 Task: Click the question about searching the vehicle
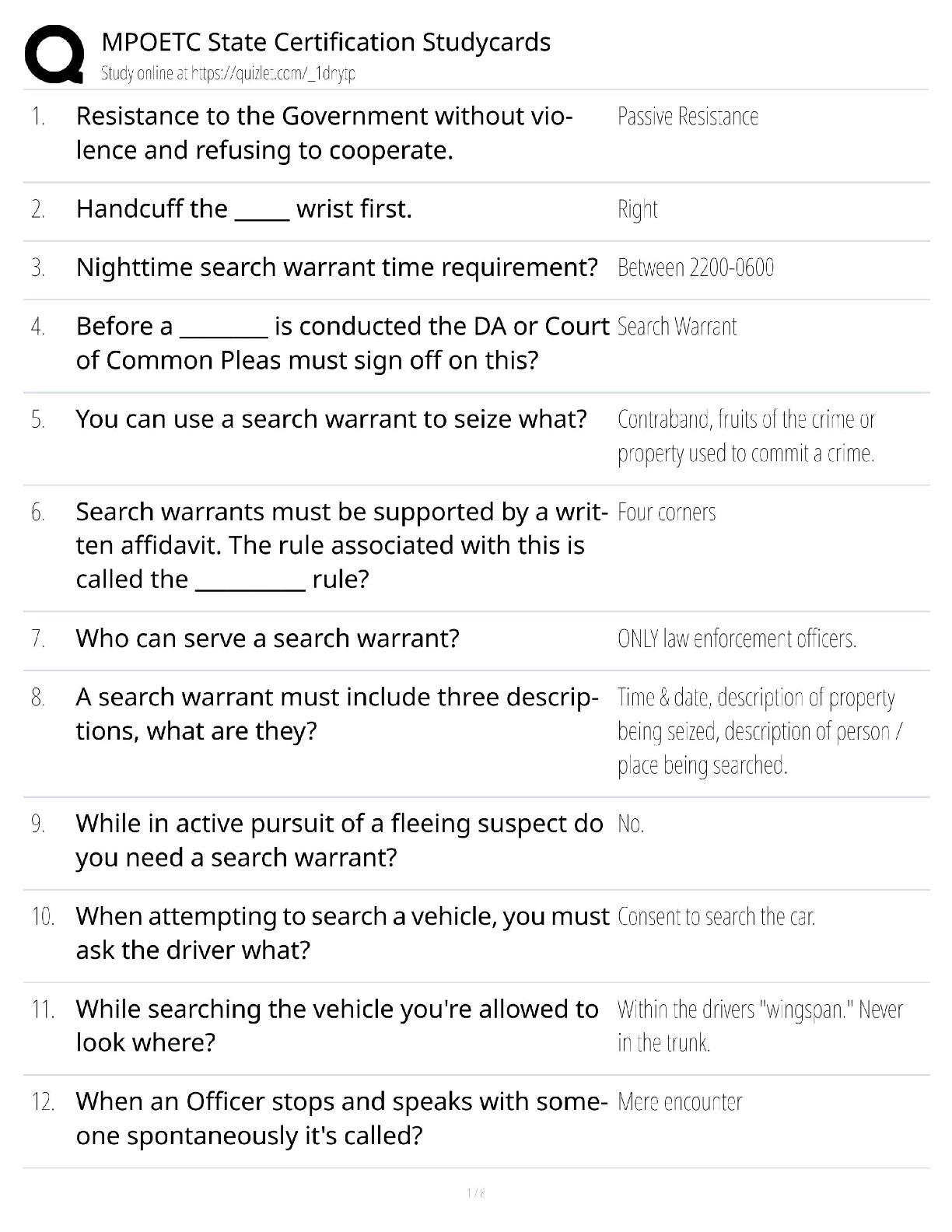tap(337, 1026)
